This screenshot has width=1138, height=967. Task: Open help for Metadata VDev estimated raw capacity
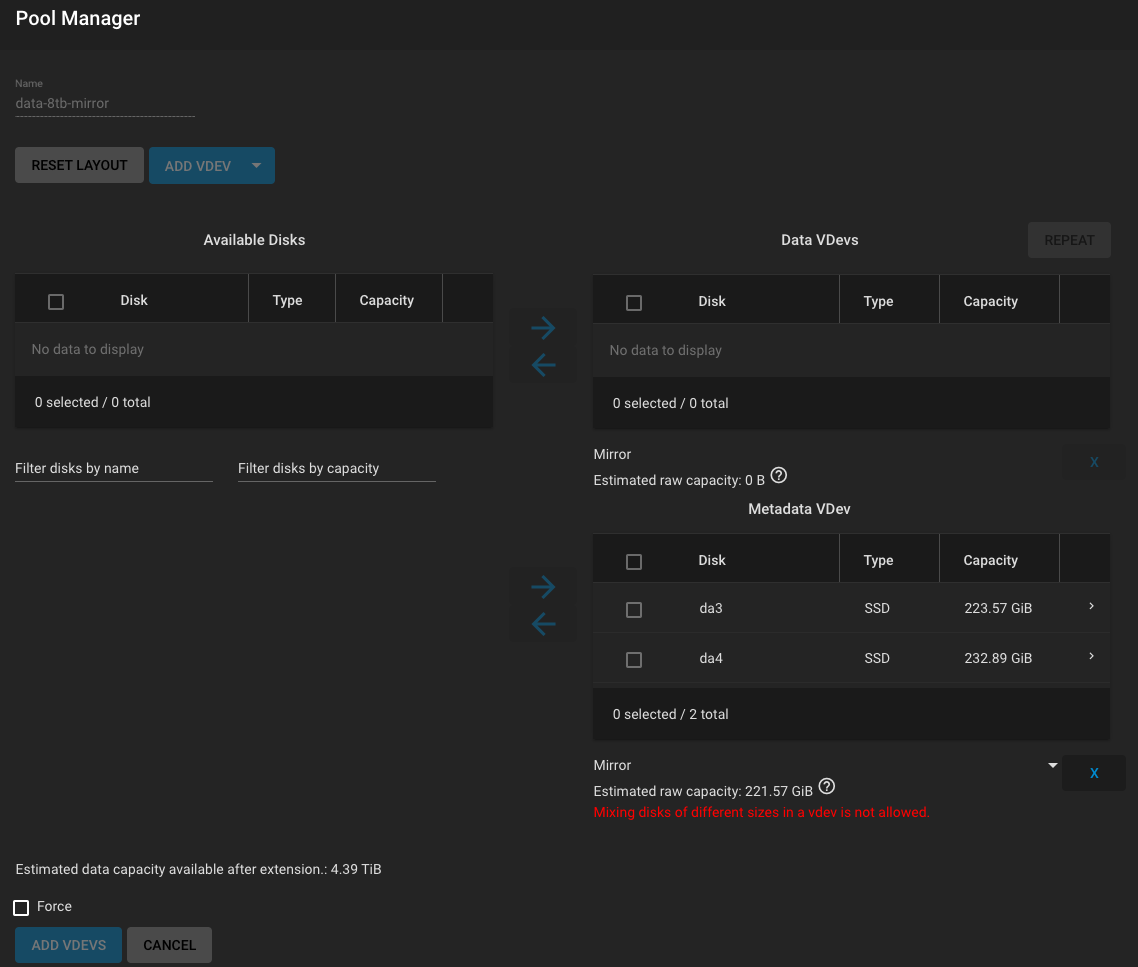(x=827, y=786)
